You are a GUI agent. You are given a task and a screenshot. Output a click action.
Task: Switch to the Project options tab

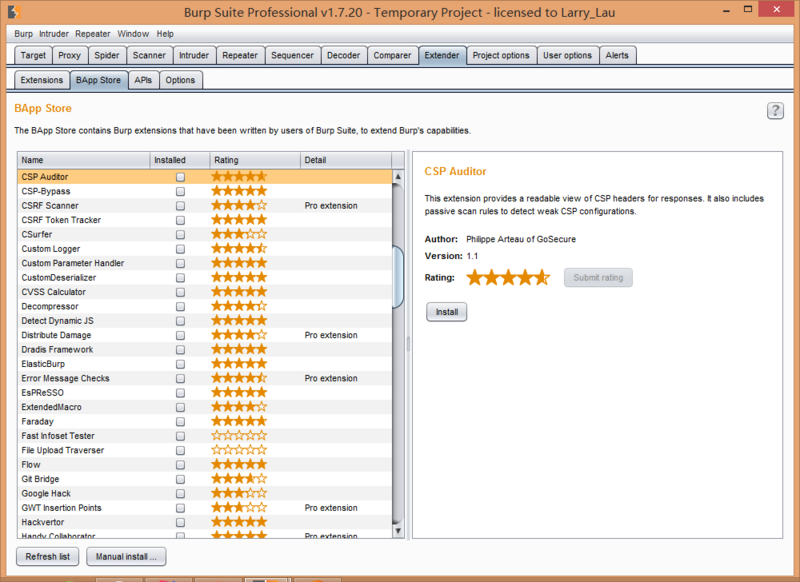pos(501,55)
